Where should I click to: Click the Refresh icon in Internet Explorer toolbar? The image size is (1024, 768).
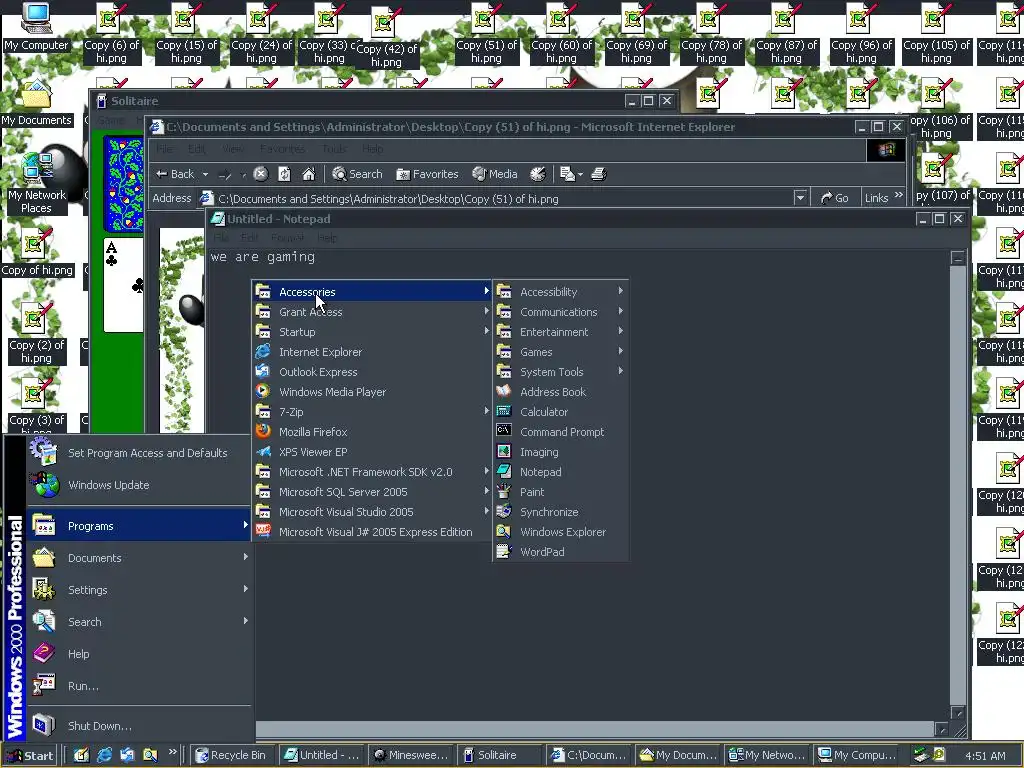coord(284,174)
